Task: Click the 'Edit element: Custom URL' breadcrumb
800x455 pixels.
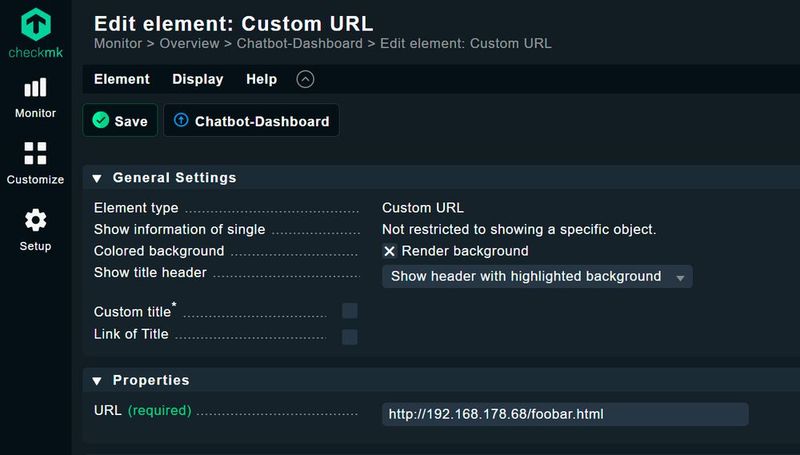Action: (x=465, y=43)
